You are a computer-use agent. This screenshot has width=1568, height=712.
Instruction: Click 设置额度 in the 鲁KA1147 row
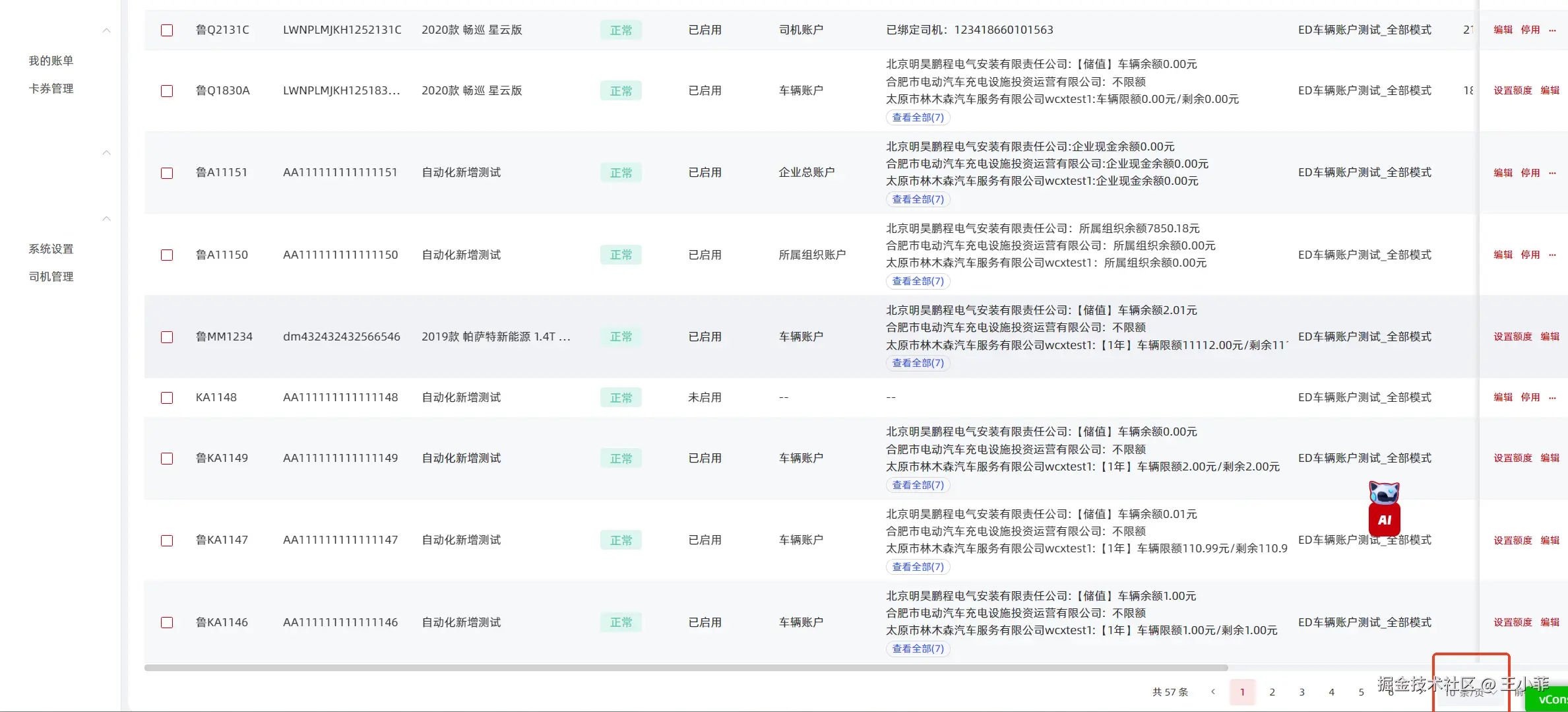click(x=1513, y=540)
